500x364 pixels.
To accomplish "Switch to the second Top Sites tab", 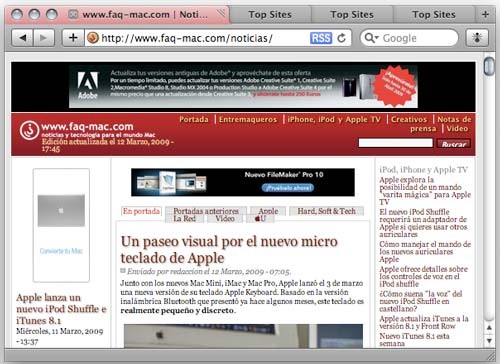I will coord(352,15).
